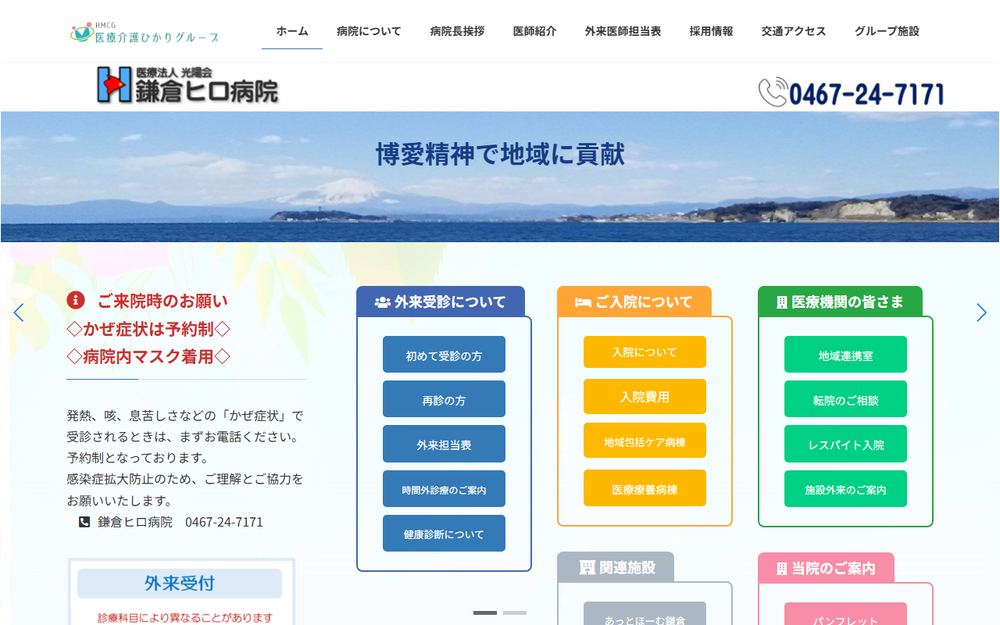Click the icon on 関連施設 tab
This screenshot has height=625, width=1000.
tap(587, 568)
